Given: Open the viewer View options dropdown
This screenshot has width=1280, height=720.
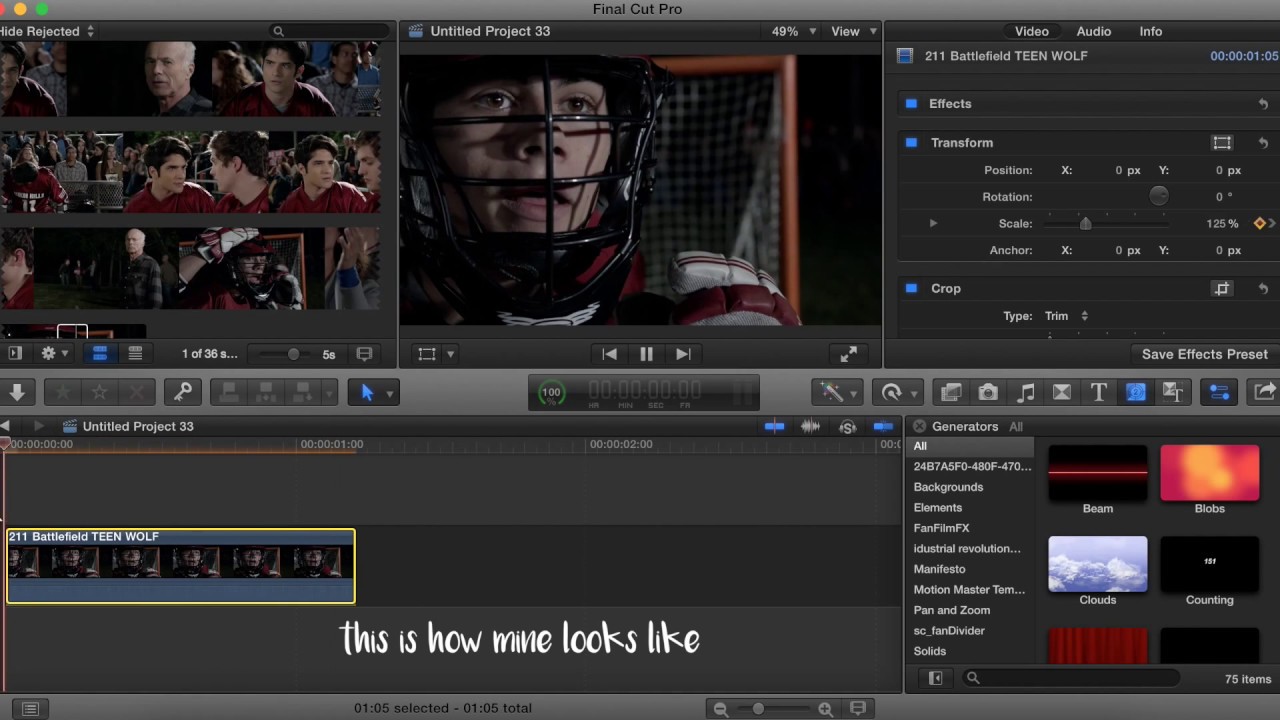Looking at the screenshot, I should [x=853, y=32].
